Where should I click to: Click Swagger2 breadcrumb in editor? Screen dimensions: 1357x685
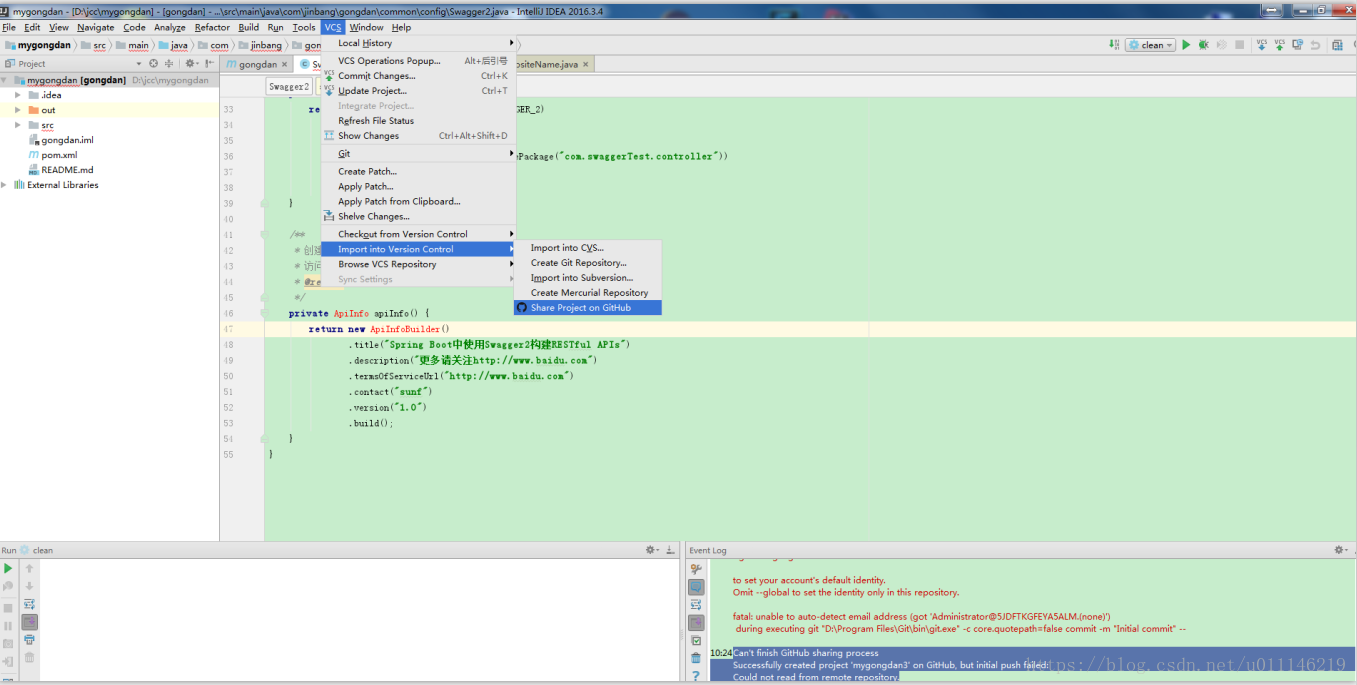289,87
